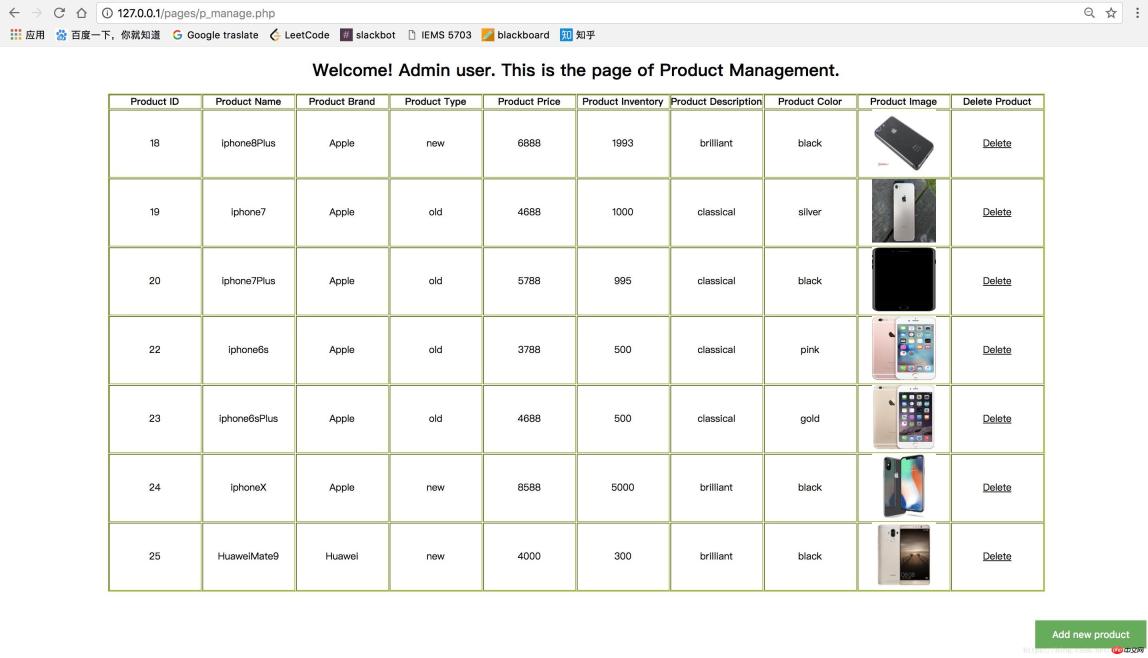1148x658 pixels.
Task: Click the iphone6sPlus name cell
Action: (x=248, y=419)
